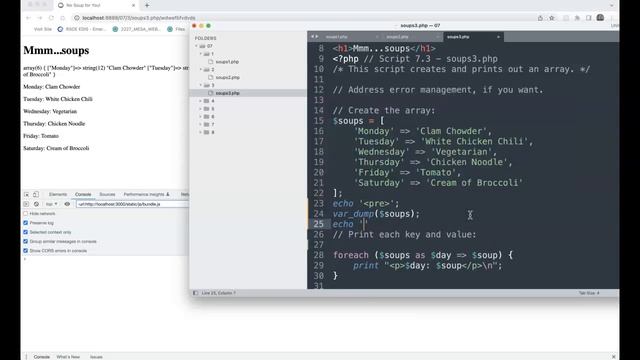The width and height of the screenshot is (640, 360).
Task: Open the Console drawer tab at bottom
Action: tap(42, 357)
